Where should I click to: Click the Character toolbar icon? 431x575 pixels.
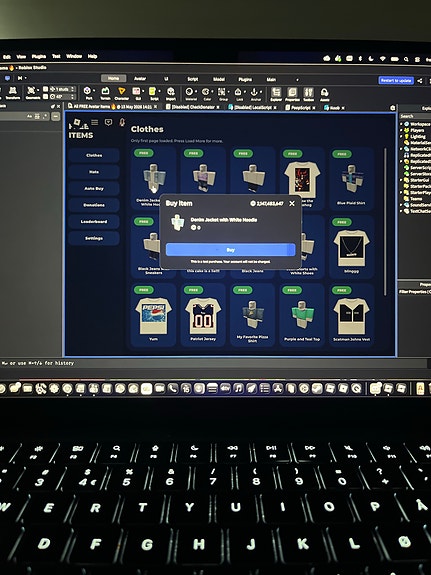121,93
